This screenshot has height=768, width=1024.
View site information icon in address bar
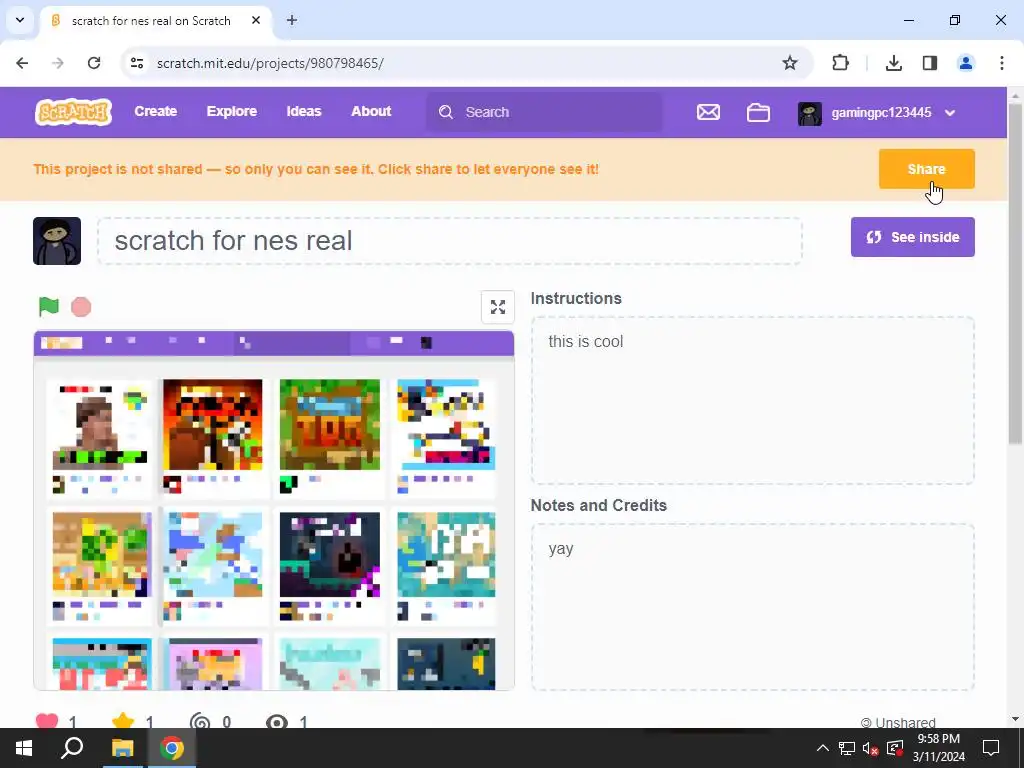[136, 63]
